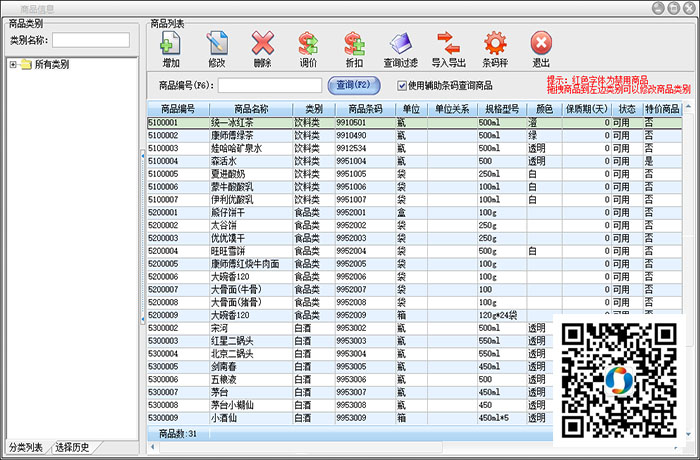Select the row 旺旺雪饼

click(x=414, y=251)
